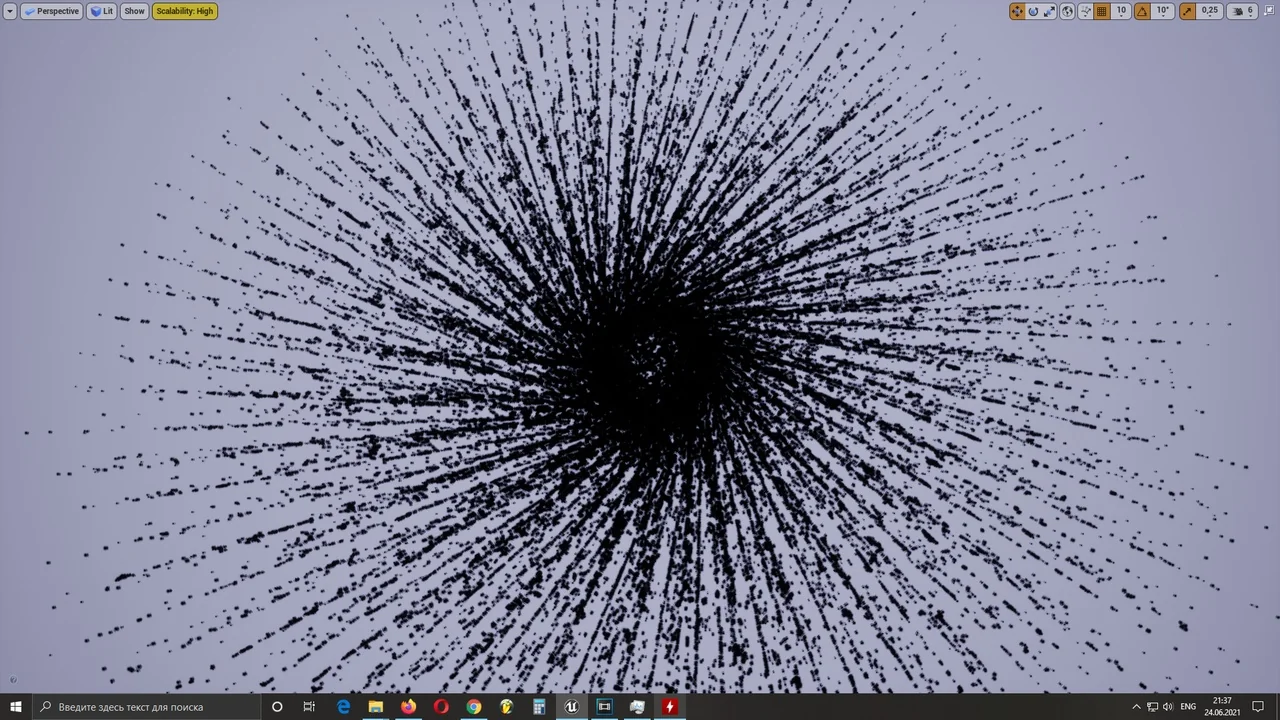Open the scale snap value dropdown showing 0,25
The image size is (1280, 720).
click(1210, 11)
